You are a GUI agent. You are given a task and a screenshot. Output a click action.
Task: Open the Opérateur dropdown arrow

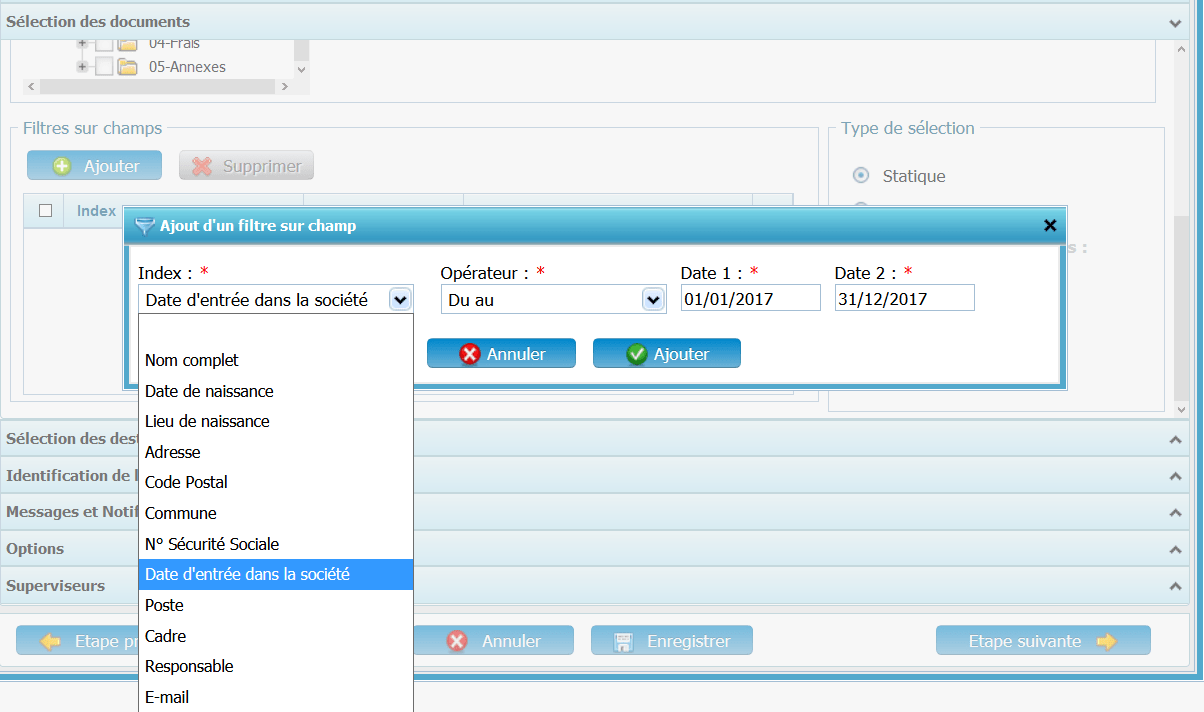coord(653,299)
